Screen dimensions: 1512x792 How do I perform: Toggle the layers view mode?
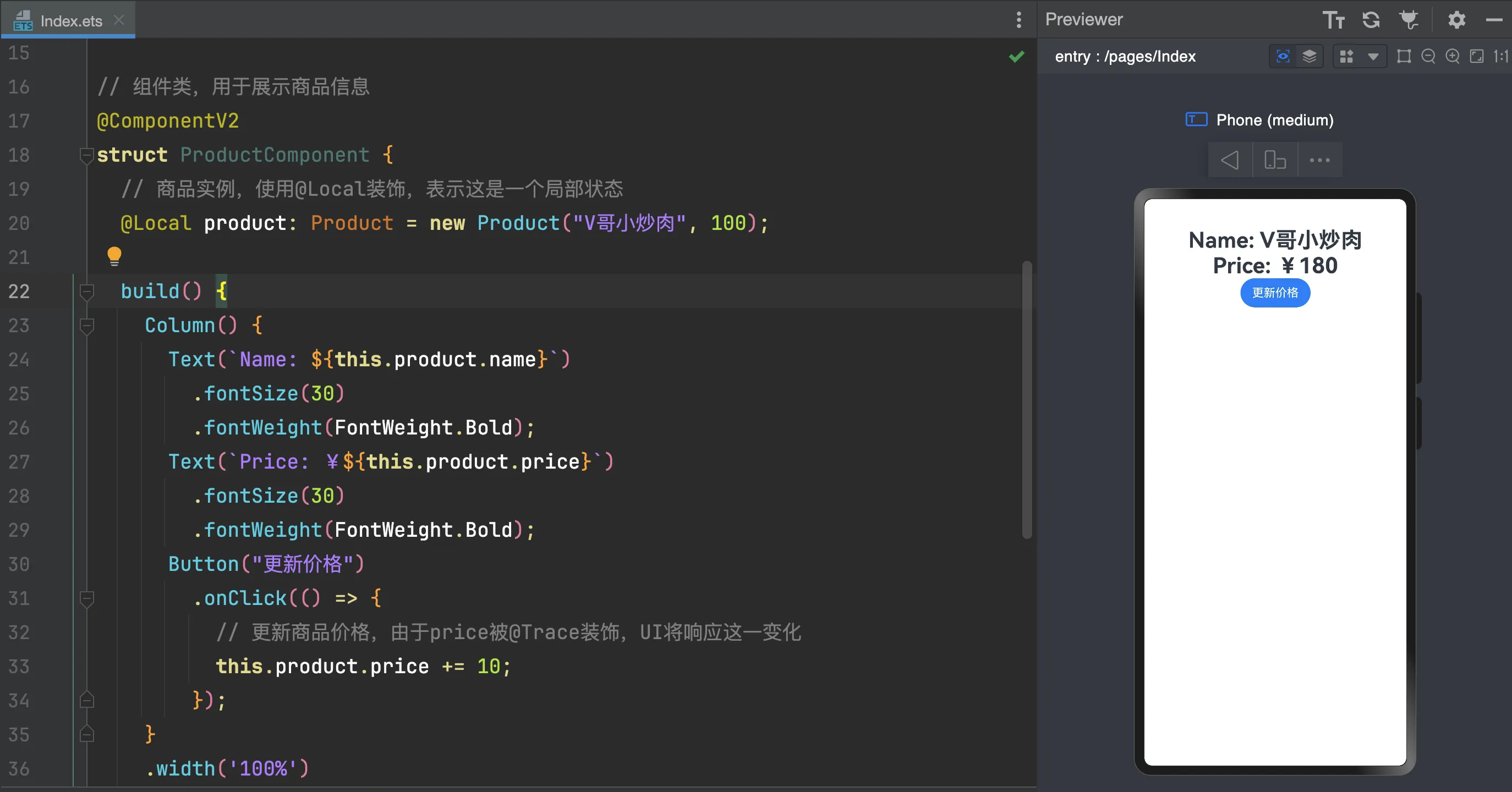pos(1310,56)
